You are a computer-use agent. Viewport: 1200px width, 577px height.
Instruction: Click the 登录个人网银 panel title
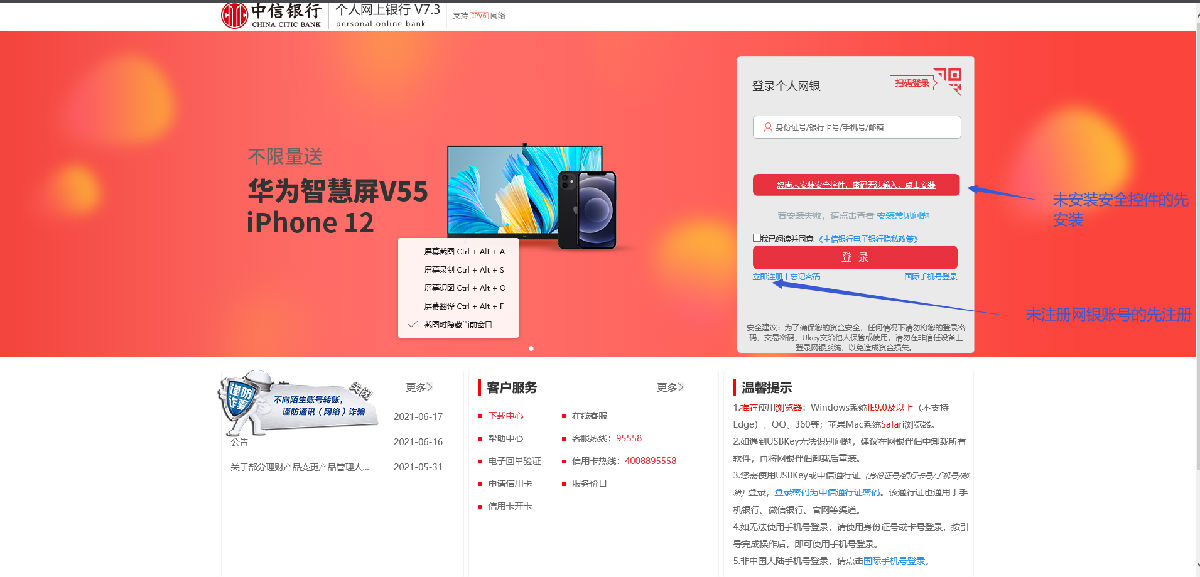(x=786, y=86)
